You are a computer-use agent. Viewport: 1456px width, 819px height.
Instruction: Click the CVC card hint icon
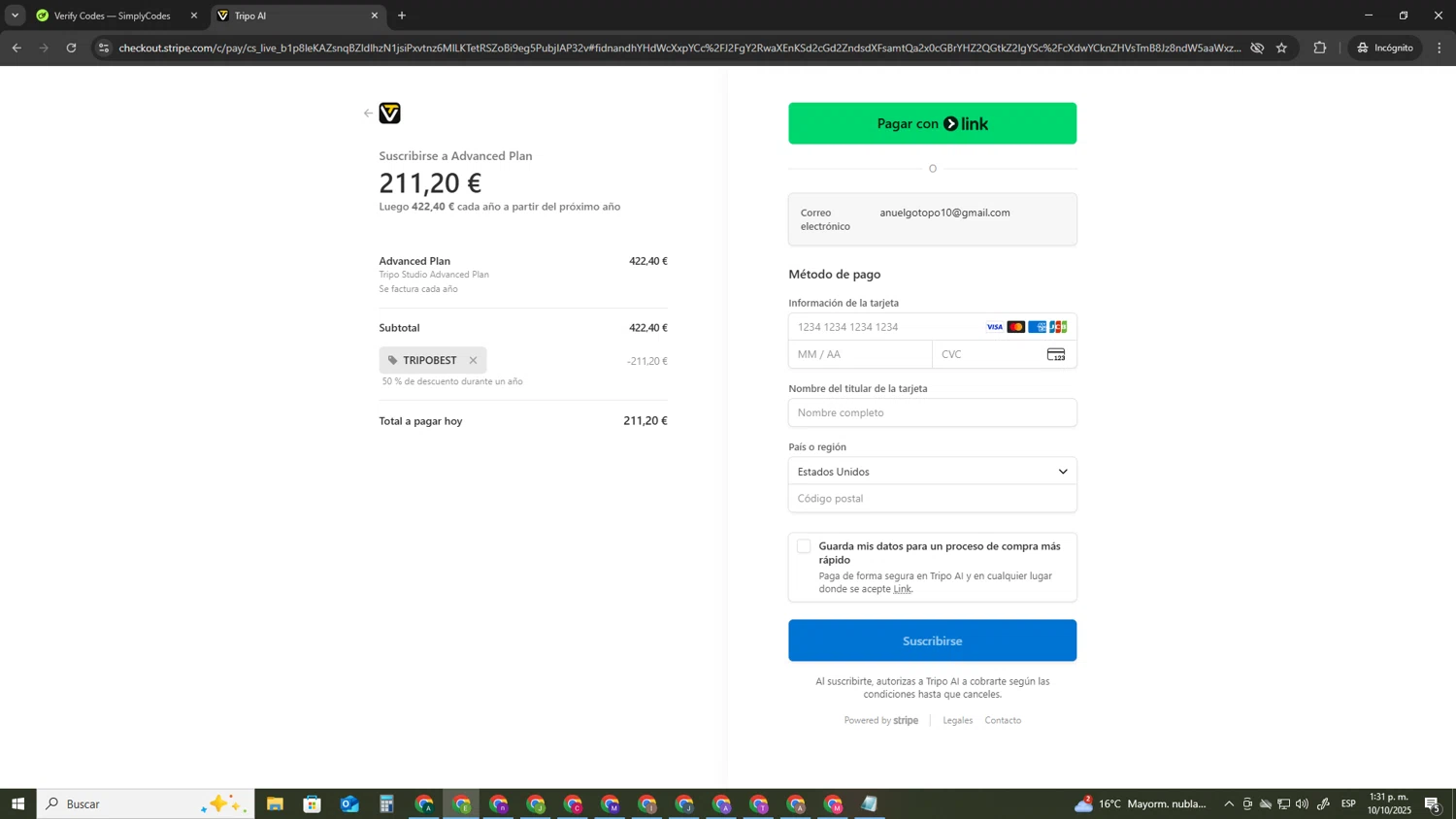tap(1056, 354)
